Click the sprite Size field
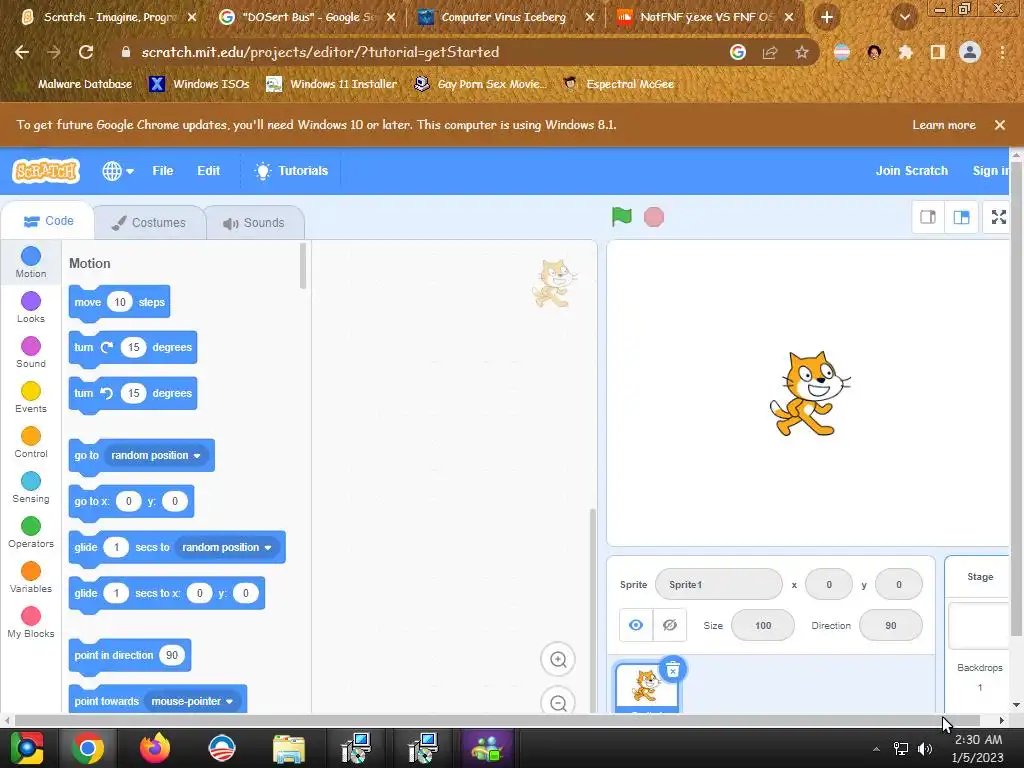Image resolution: width=1024 pixels, height=768 pixels. pyautogui.click(x=763, y=625)
